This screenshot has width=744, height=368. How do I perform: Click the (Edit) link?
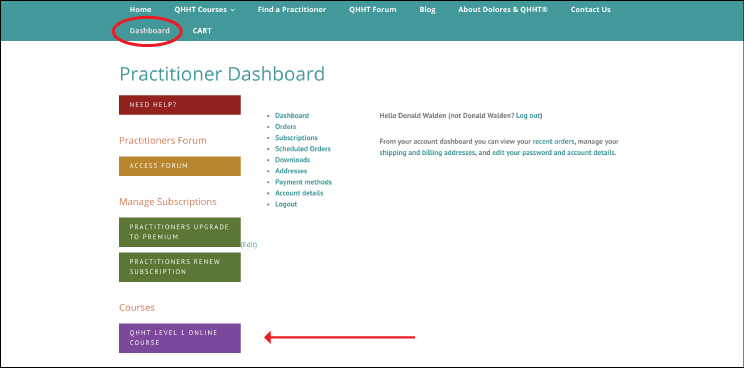pyautogui.click(x=249, y=245)
